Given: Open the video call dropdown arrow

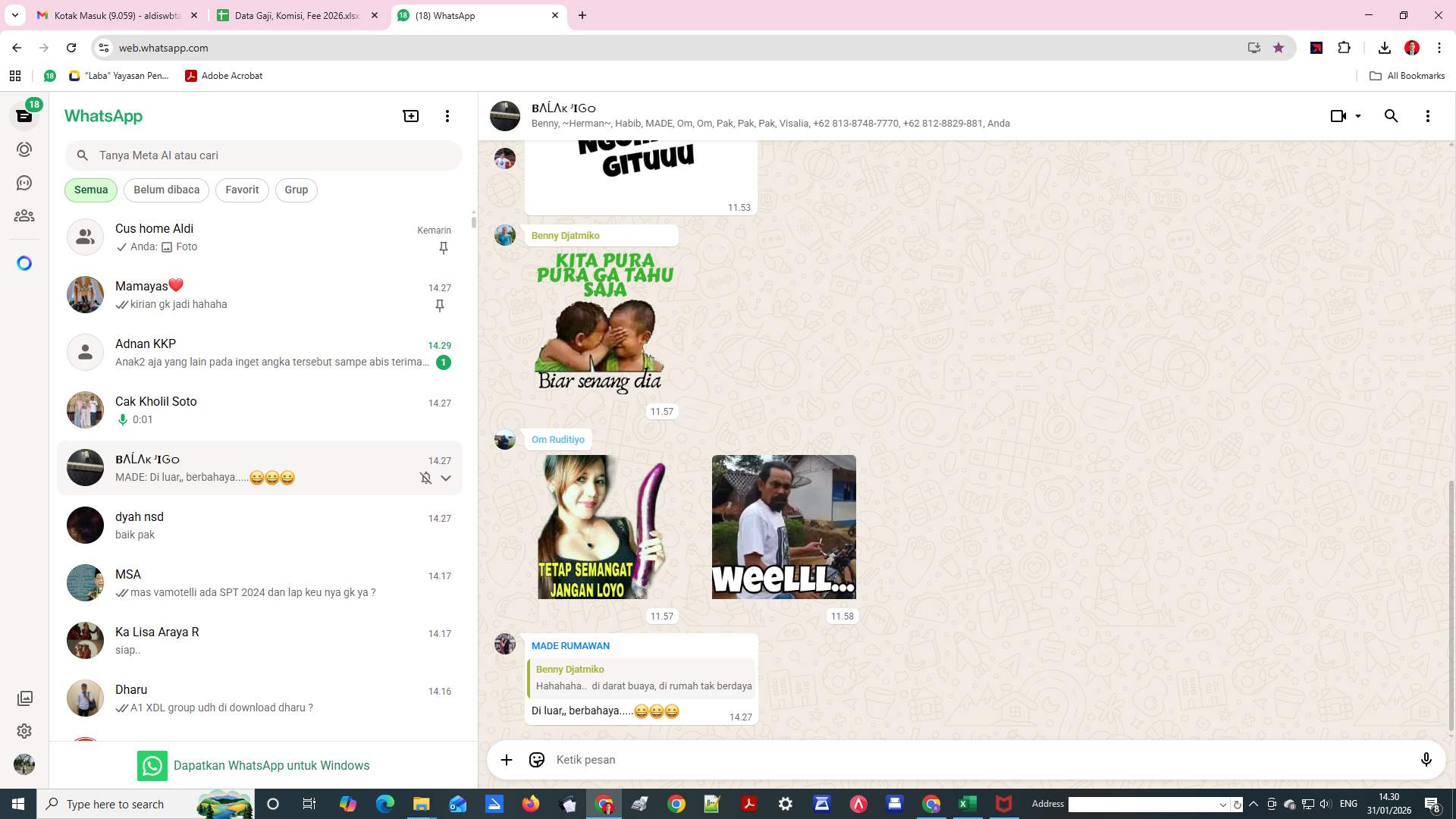Looking at the screenshot, I should (1357, 116).
